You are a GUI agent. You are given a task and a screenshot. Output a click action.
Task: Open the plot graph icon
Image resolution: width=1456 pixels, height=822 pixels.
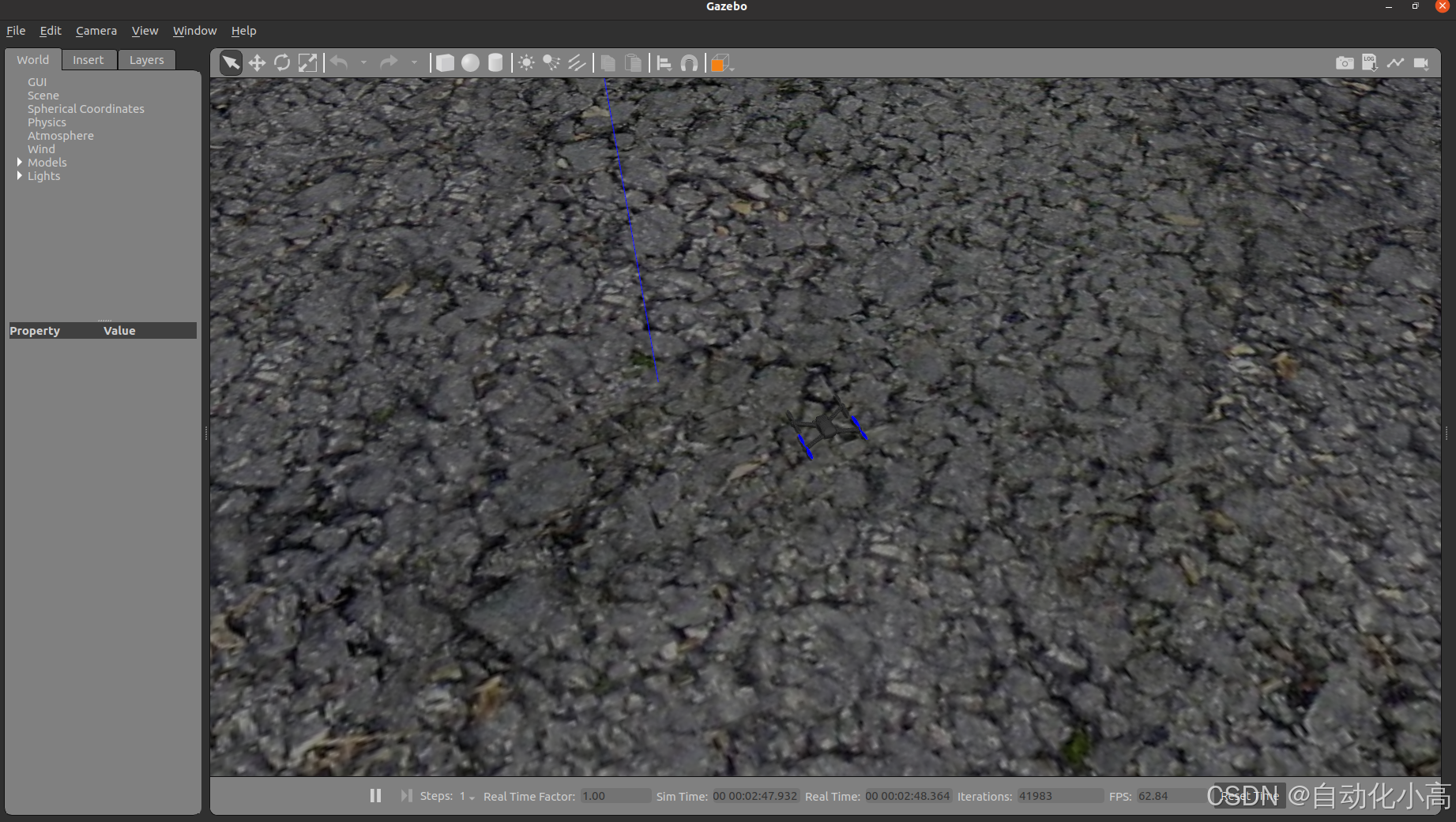point(1395,63)
